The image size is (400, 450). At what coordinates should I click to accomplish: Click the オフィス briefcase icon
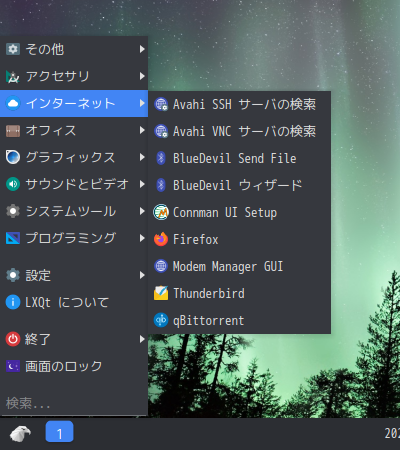point(13,131)
